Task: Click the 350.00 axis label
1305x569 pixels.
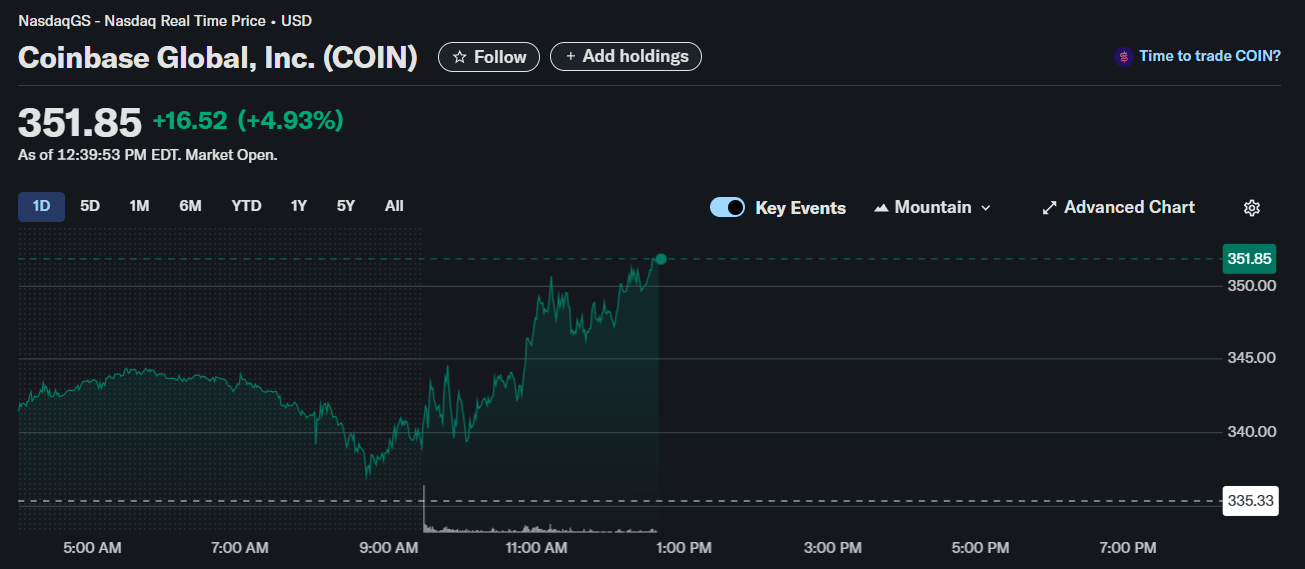Action: pyautogui.click(x=1252, y=286)
